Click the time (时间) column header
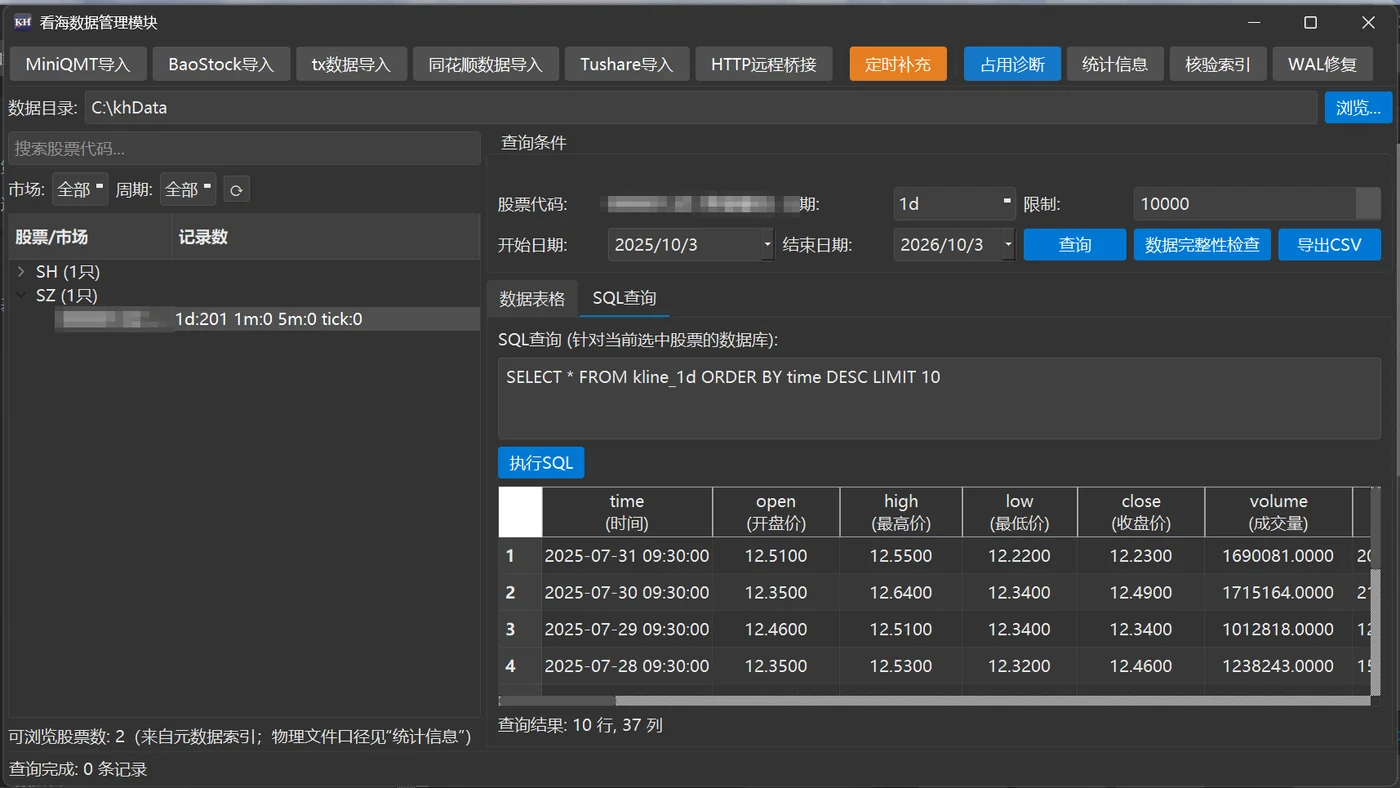Viewport: 1400px width, 788px height. tap(627, 512)
